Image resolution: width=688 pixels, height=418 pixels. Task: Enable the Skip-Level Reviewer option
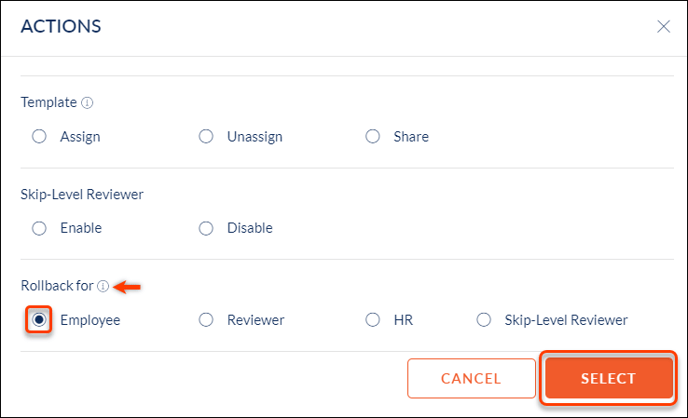click(39, 228)
